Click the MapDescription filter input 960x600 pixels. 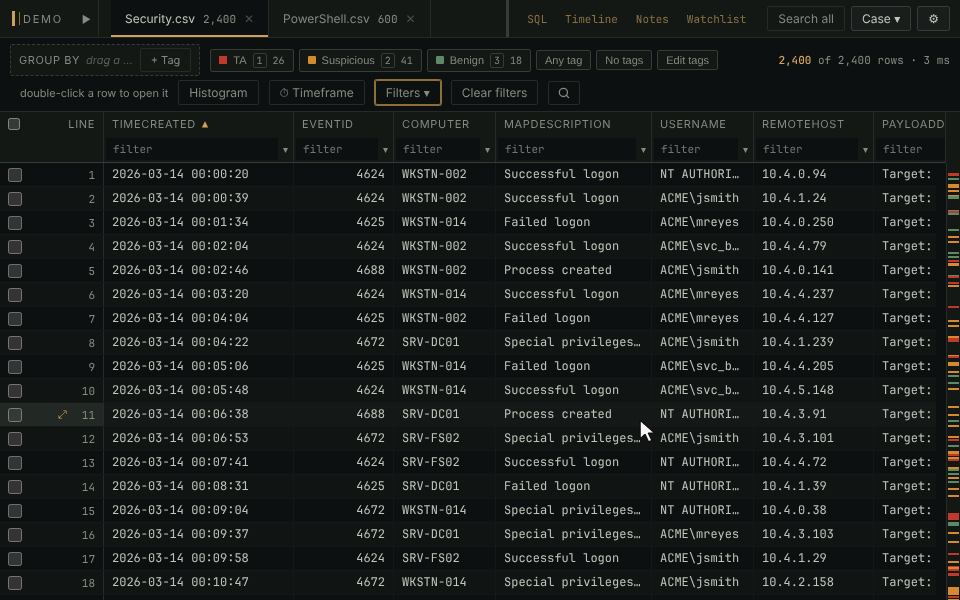pos(567,150)
